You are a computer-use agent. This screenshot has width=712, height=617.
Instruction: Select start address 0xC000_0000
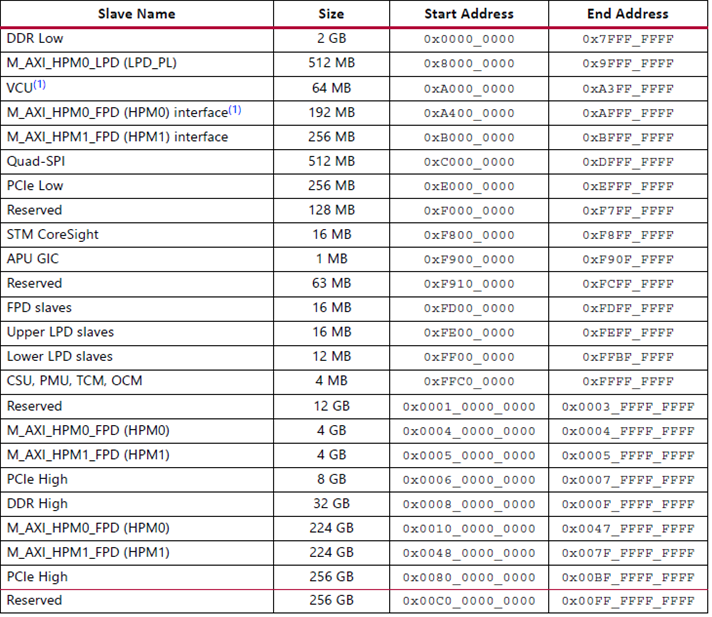469,163
